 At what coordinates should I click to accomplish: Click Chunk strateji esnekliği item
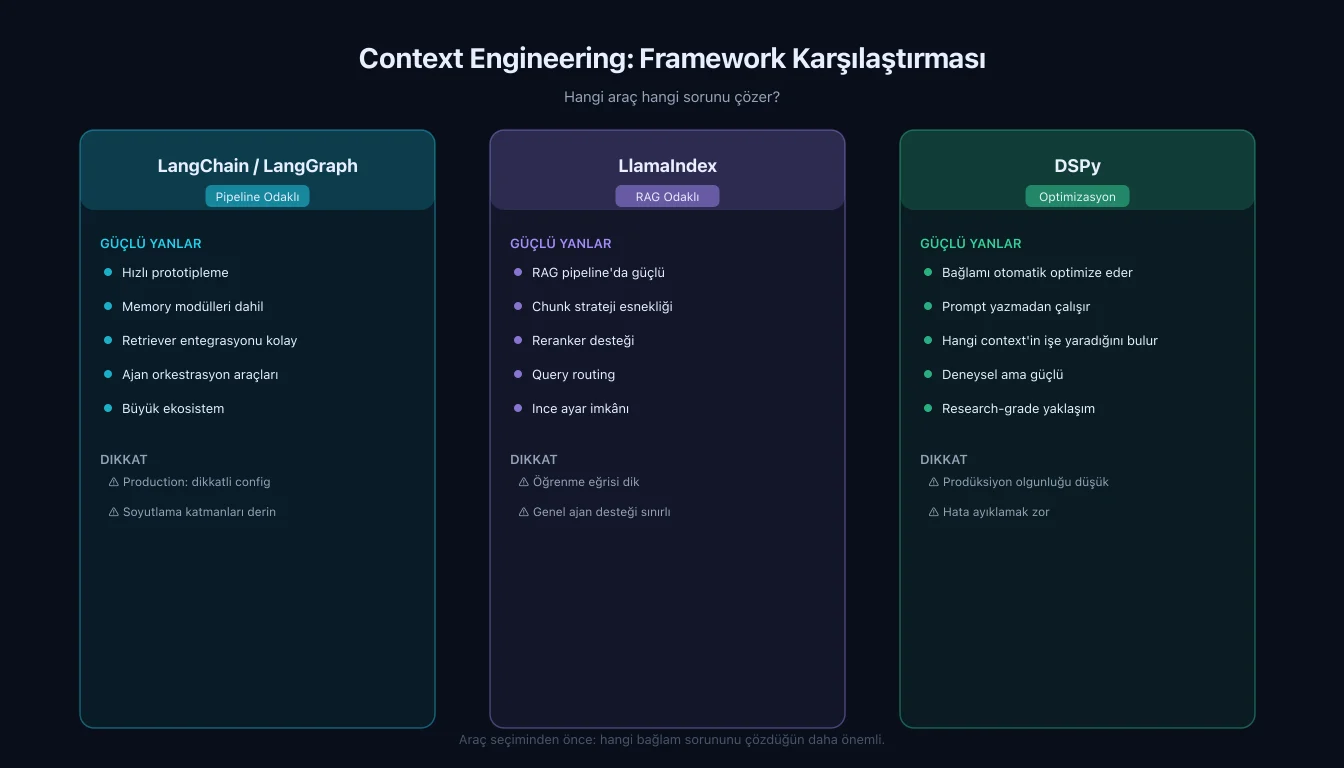coord(602,307)
